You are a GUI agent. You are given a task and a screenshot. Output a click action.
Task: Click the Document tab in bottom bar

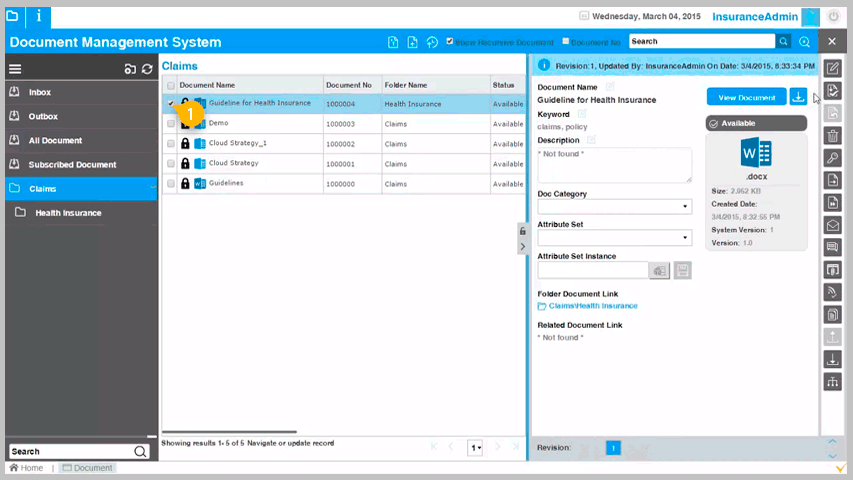(x=87, y=467)
